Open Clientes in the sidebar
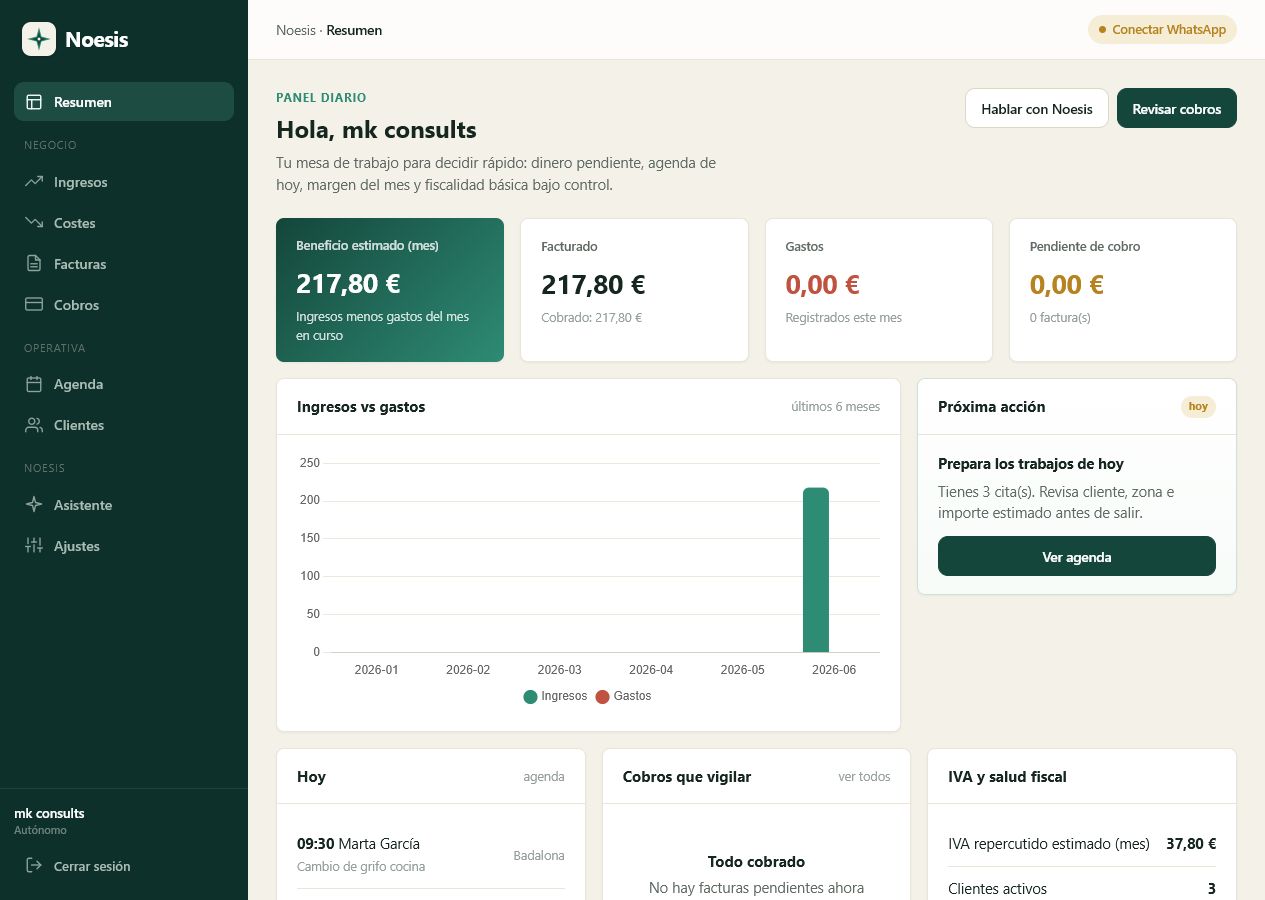This screenshot has height=900, width=1265. [x=124, y=425]
